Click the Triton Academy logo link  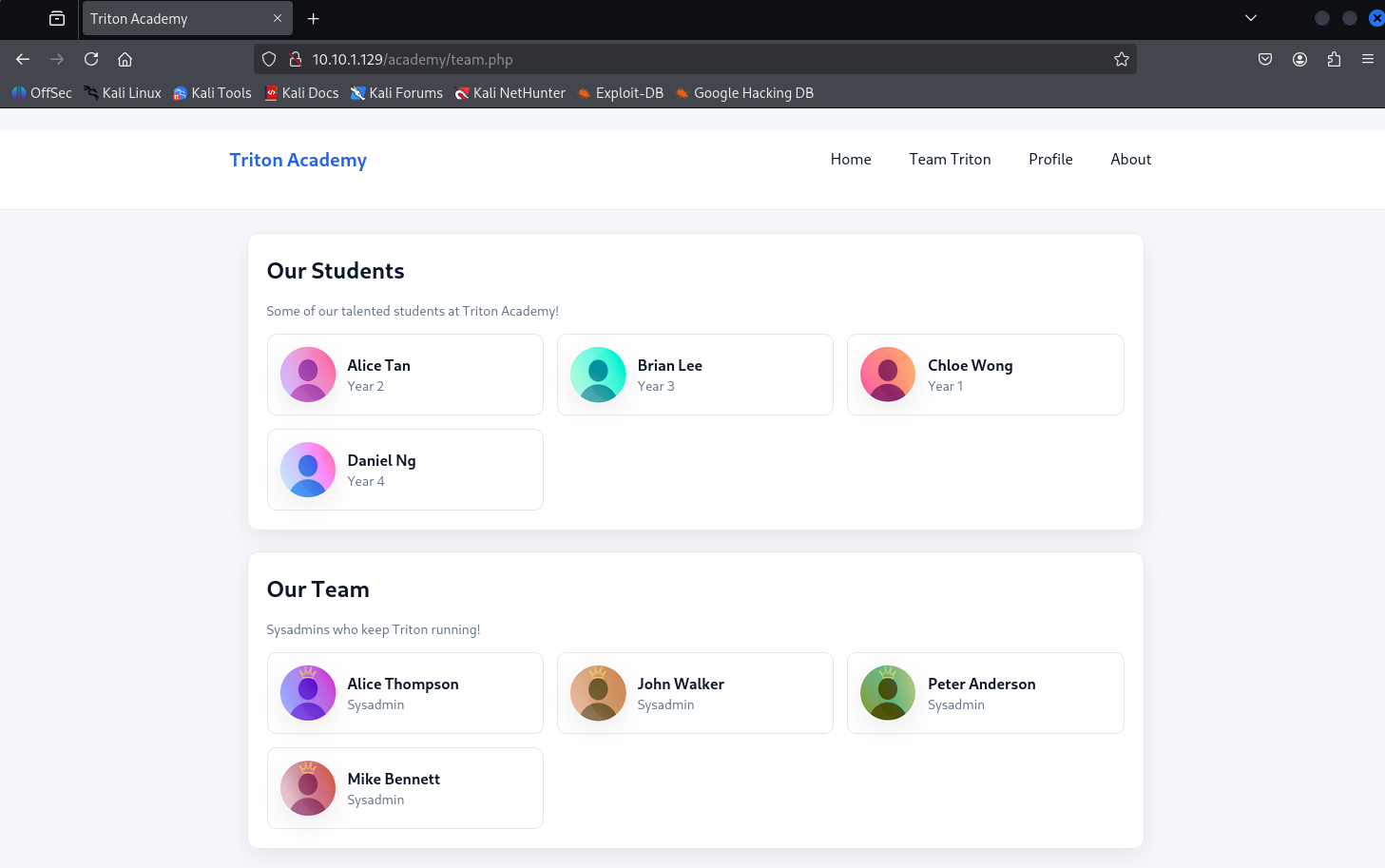coord(298,160)
